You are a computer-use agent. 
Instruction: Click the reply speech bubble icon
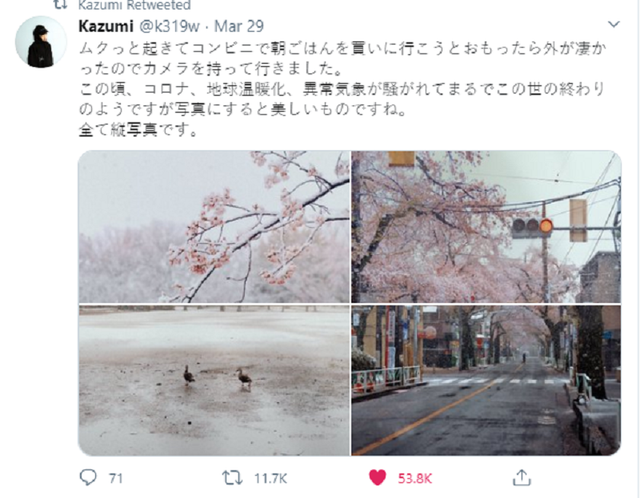[x=88, y=477]
